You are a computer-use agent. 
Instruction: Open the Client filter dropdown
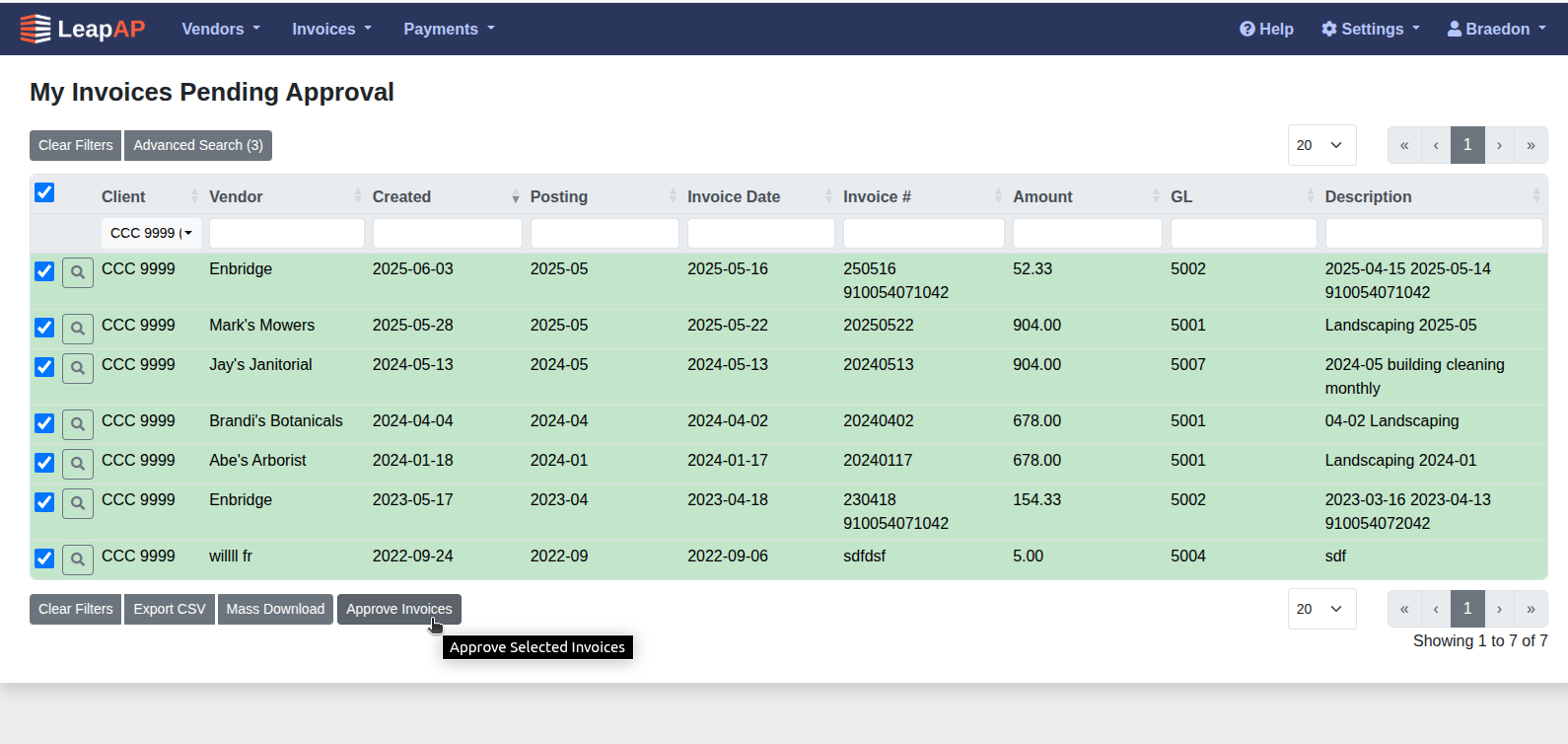tap(151, 233)
